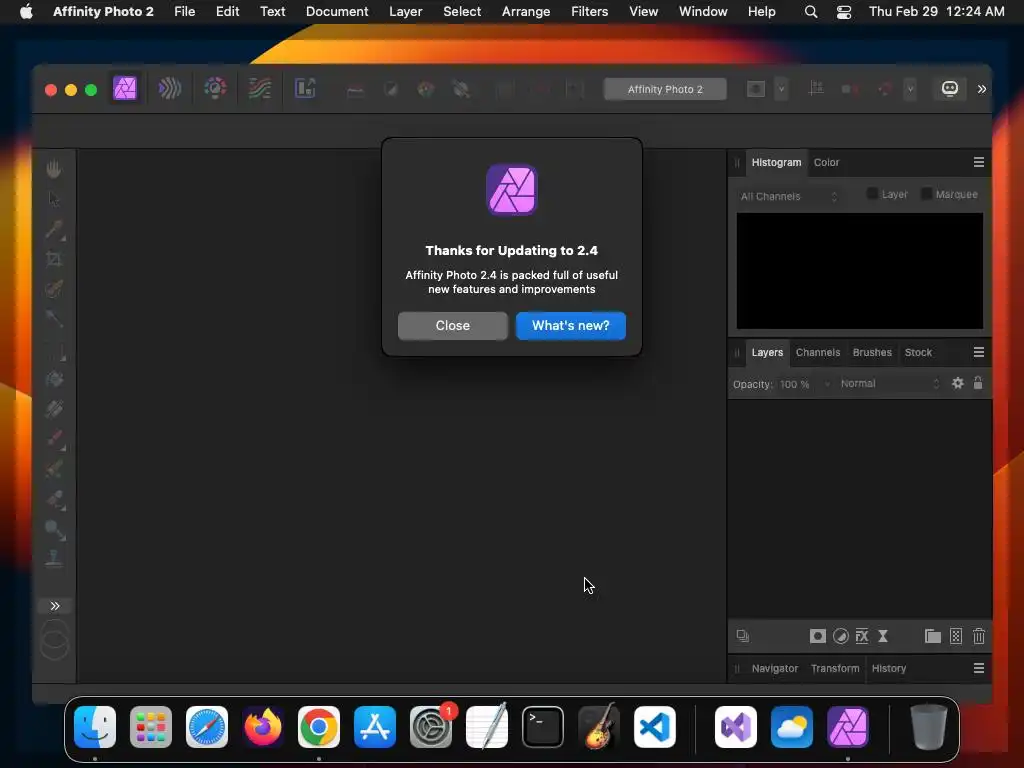Expand the toolbar overflow chevrons
This screenshot has height=768, width=1024.
[982, 89]
